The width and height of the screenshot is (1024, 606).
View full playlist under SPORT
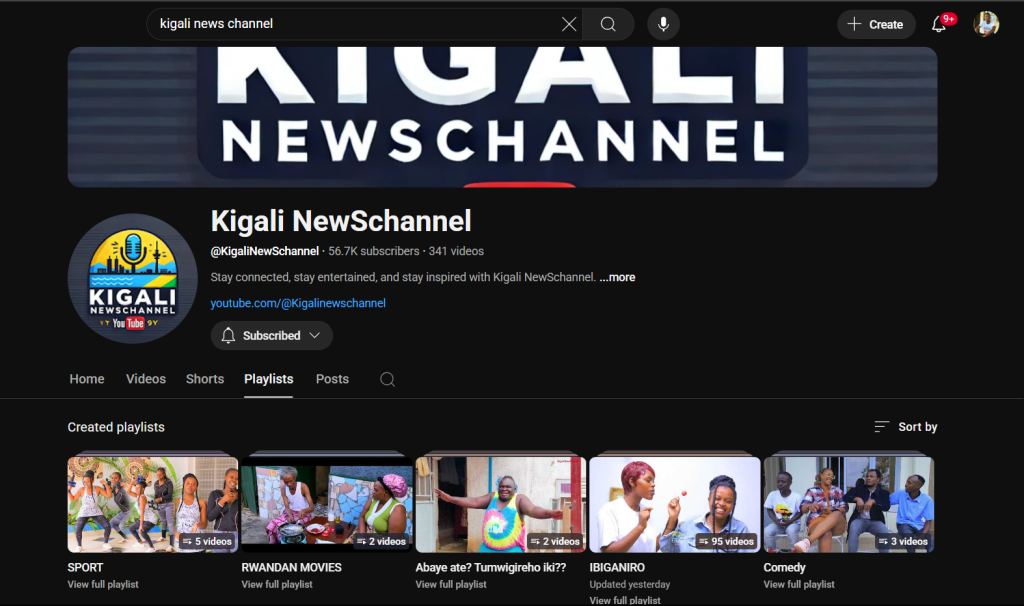[x=103, y=584]
